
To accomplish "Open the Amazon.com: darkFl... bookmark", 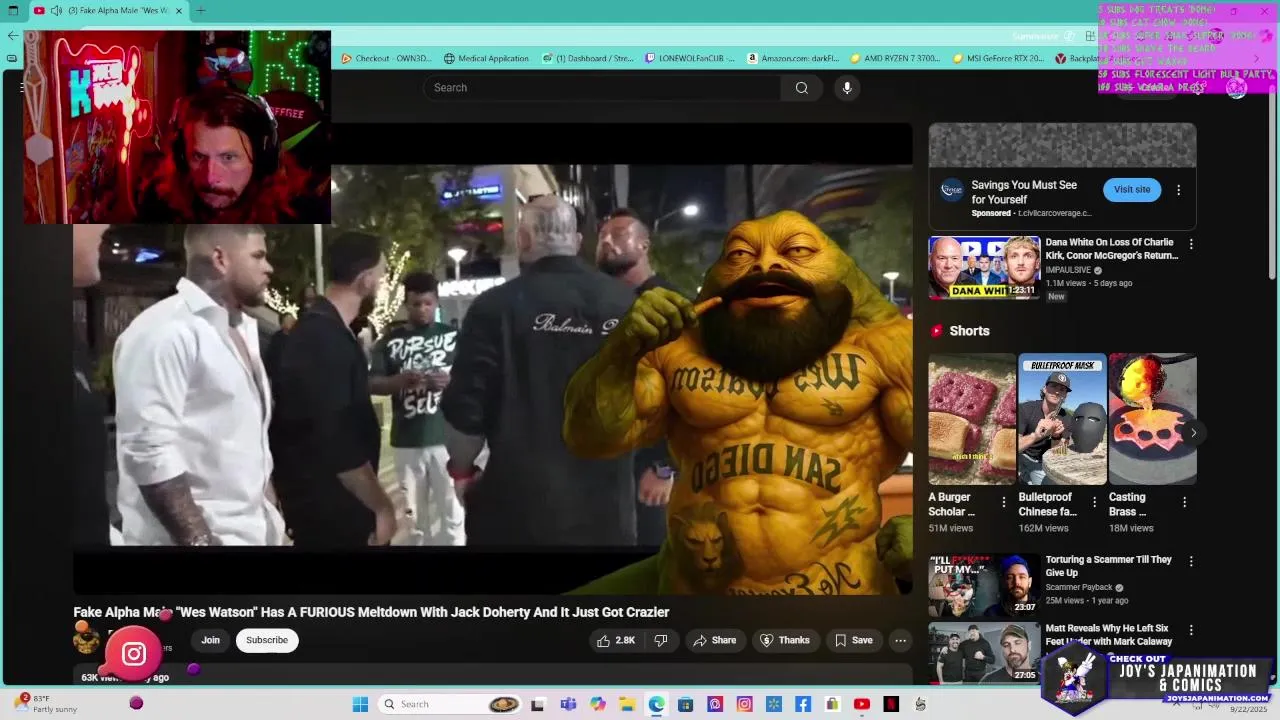I will (x=793, y=58).
